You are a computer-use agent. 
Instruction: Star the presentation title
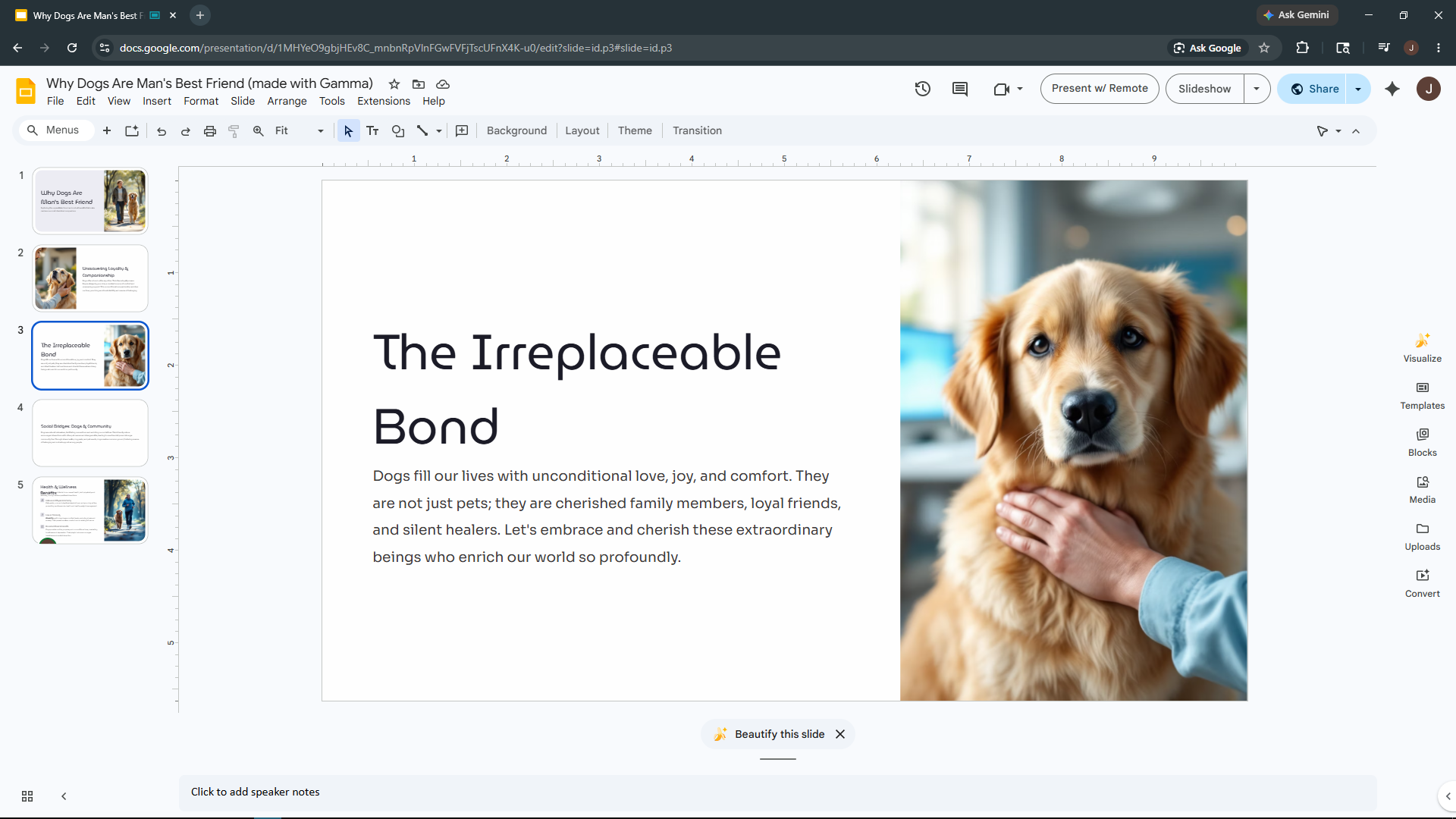coord(394,84)
